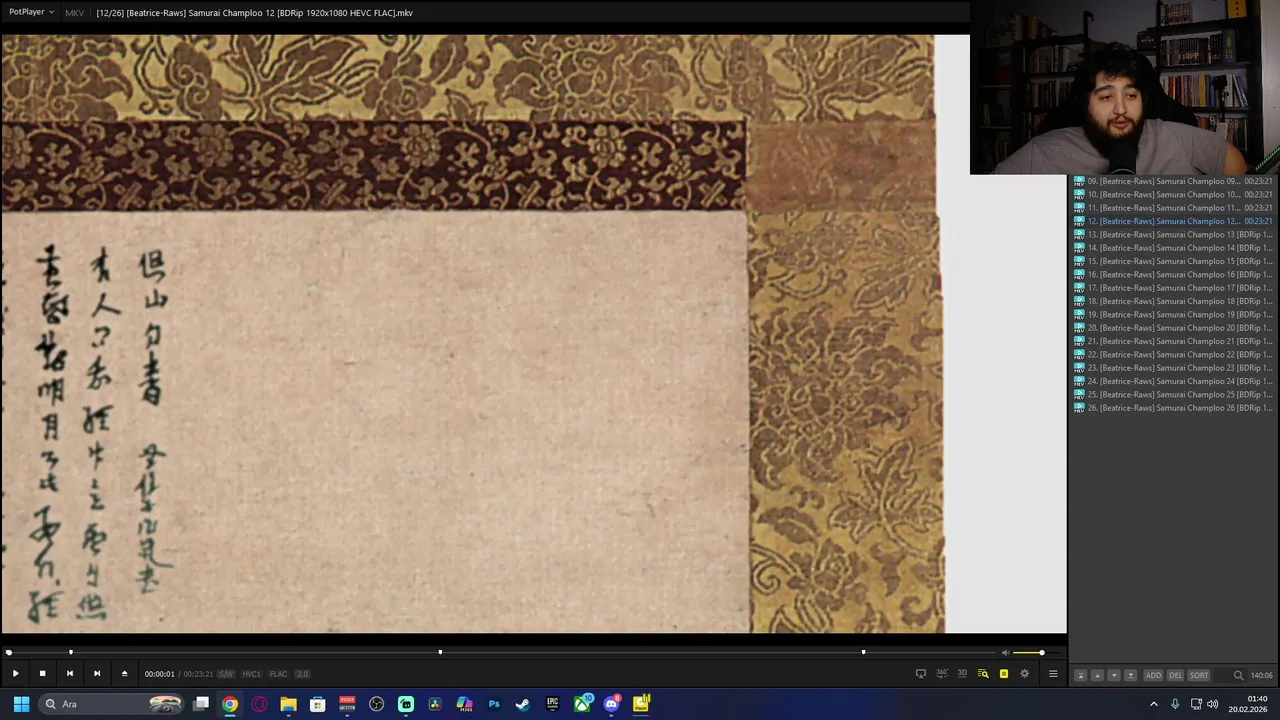1280x720 pixels.
Task: Mute audio with the speaker icon by the volume slider
Action: point(1005,652)
